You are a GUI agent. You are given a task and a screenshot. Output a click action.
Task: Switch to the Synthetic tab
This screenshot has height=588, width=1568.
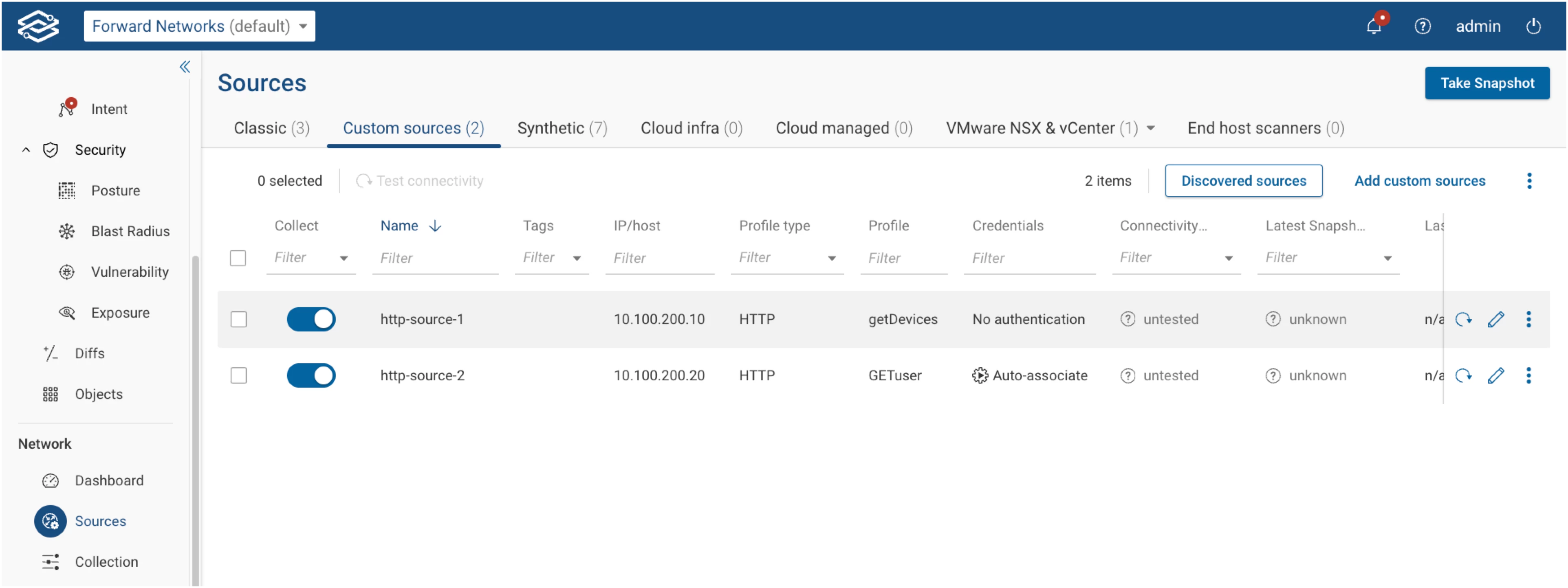pos(562,128)
